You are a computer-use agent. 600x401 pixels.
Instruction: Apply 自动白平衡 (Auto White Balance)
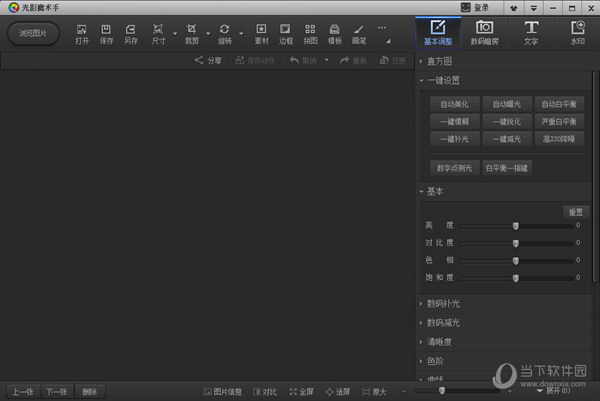[x=559, y=104]
